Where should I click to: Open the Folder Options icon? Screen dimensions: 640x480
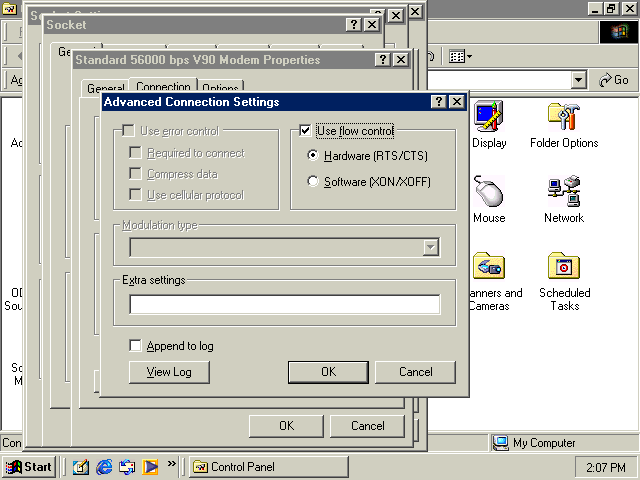tap(564, 124)
